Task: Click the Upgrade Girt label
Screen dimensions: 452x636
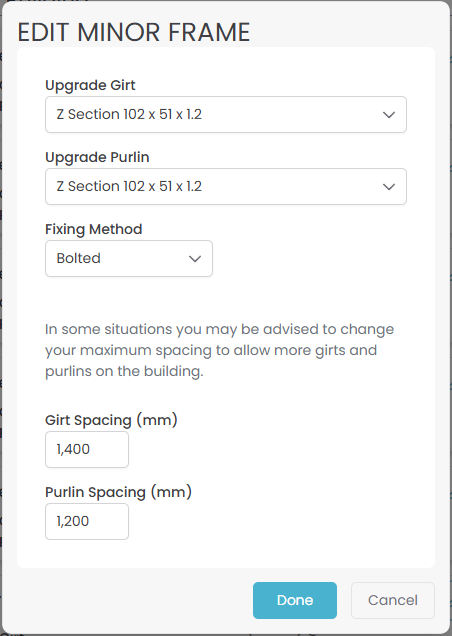Action: 90,85
